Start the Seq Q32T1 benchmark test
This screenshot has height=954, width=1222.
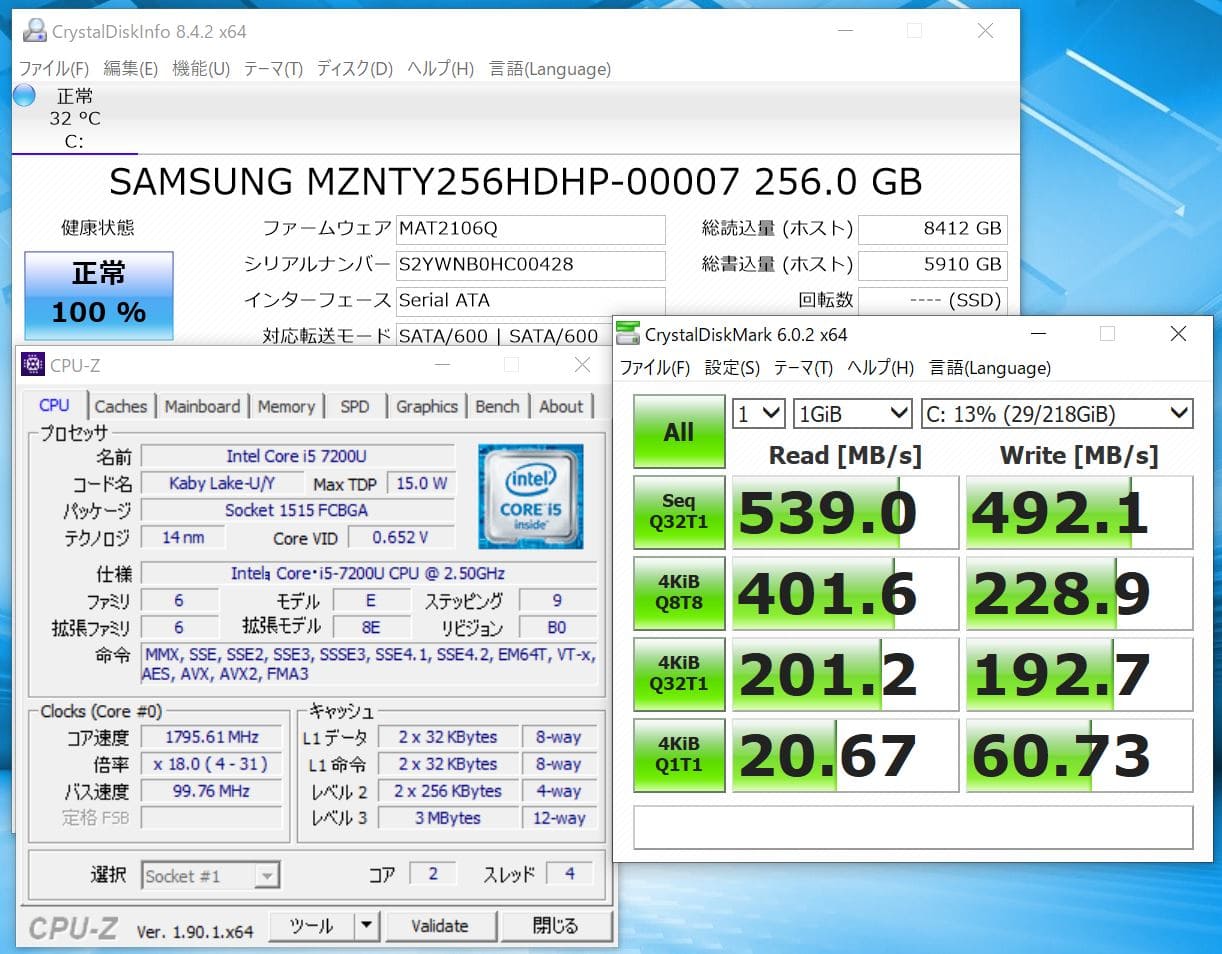(679, 512)
